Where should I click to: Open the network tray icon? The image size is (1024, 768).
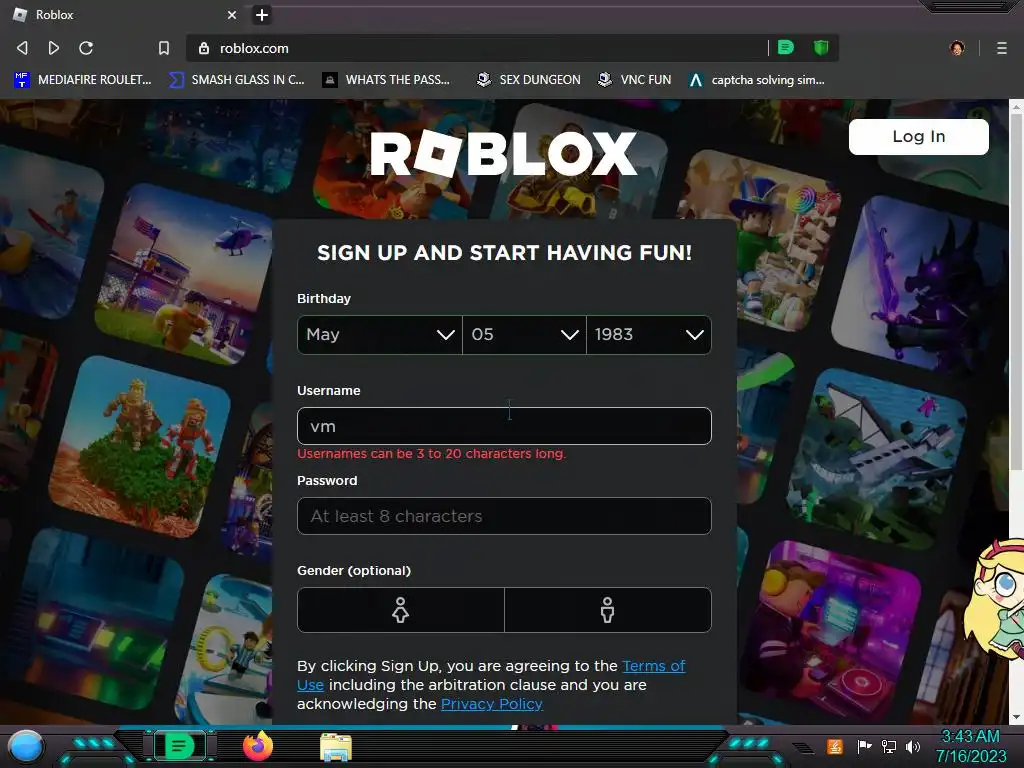pos(889,746)
